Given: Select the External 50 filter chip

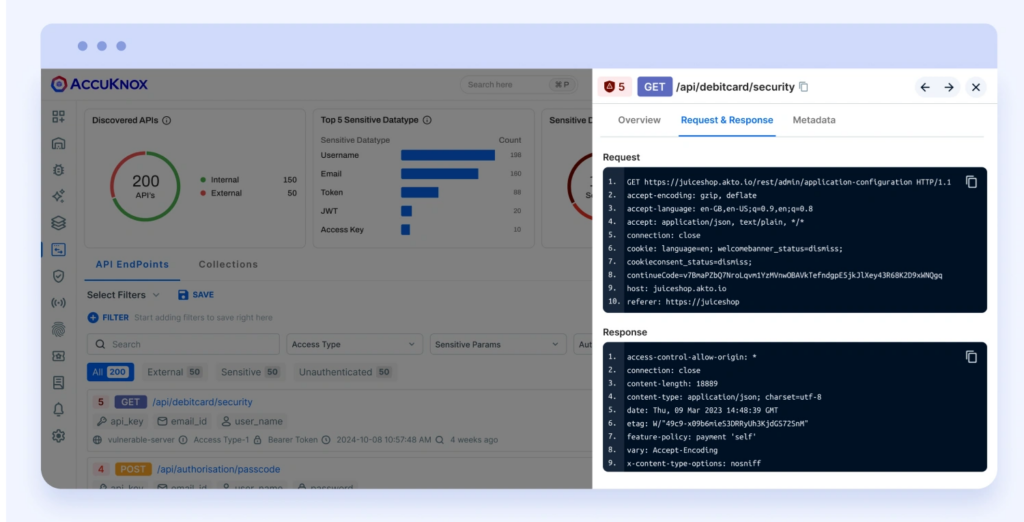Looking at the screenshot, I should tap(174, 372).
